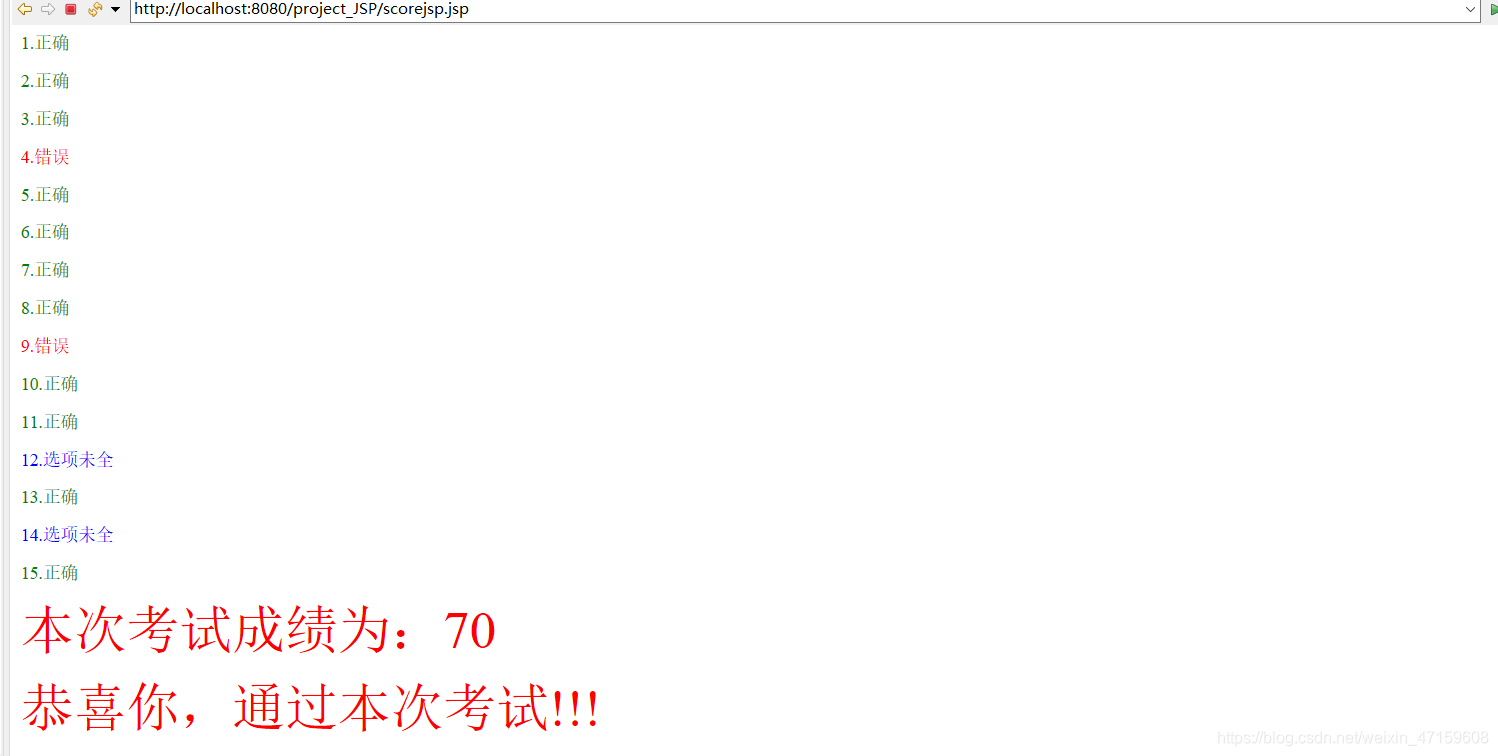
Task: Select the red result '9.错误'
Action: (46, 346)
